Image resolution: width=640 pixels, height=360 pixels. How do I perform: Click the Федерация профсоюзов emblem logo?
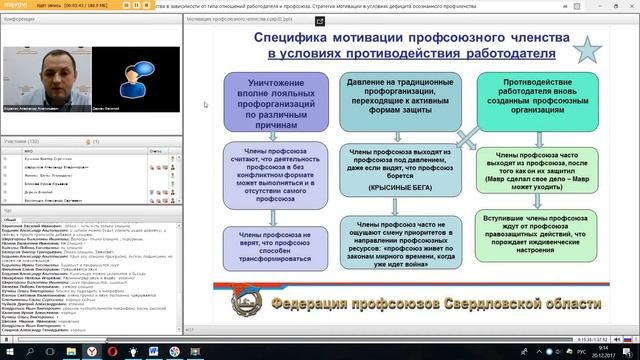[x=247, y=302]
